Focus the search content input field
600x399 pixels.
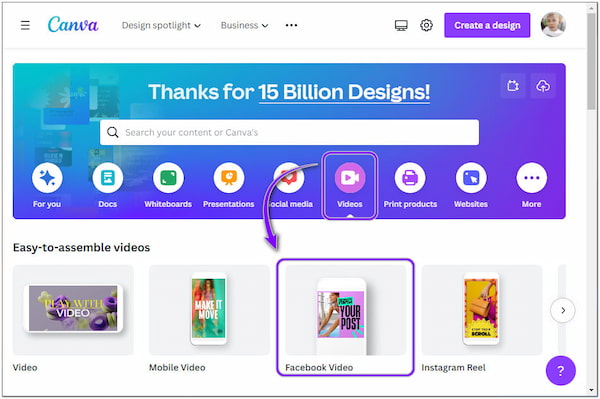click(x=289, y=132)
